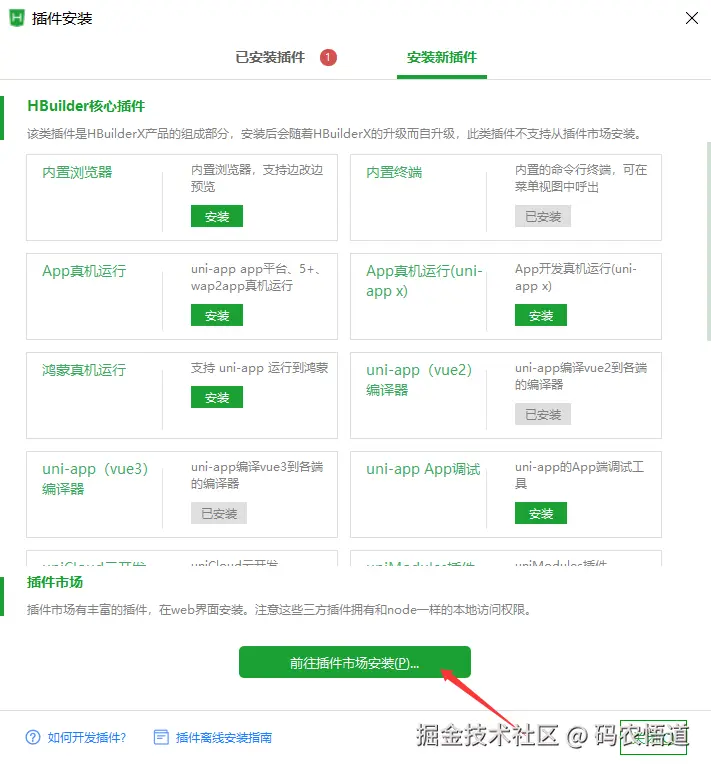Click 已安装 button for uni-app (vue3) 编译器
This screenshot has width=711, height=770.
tap(219, 513)
